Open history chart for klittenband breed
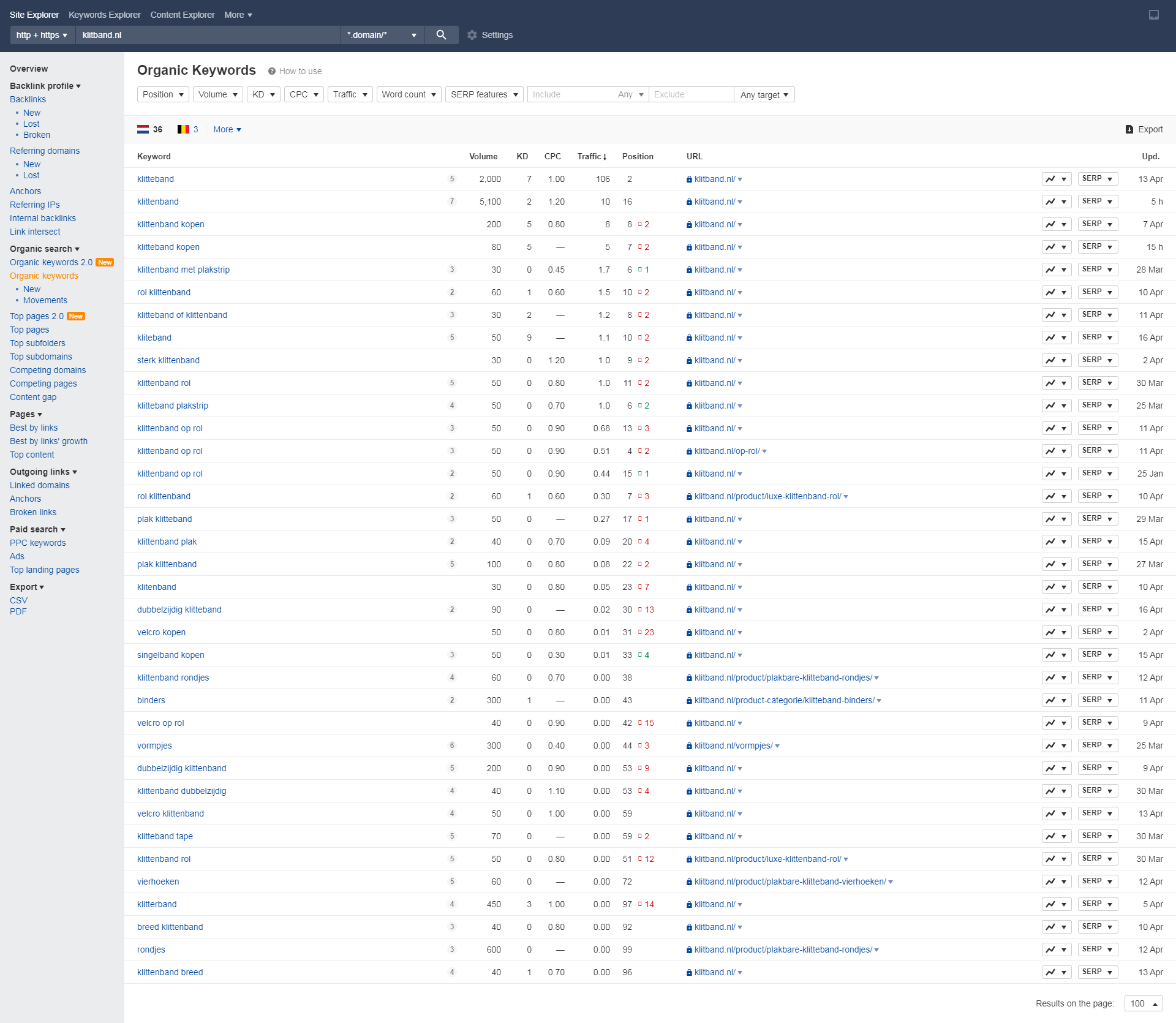 click(1057, 972)
